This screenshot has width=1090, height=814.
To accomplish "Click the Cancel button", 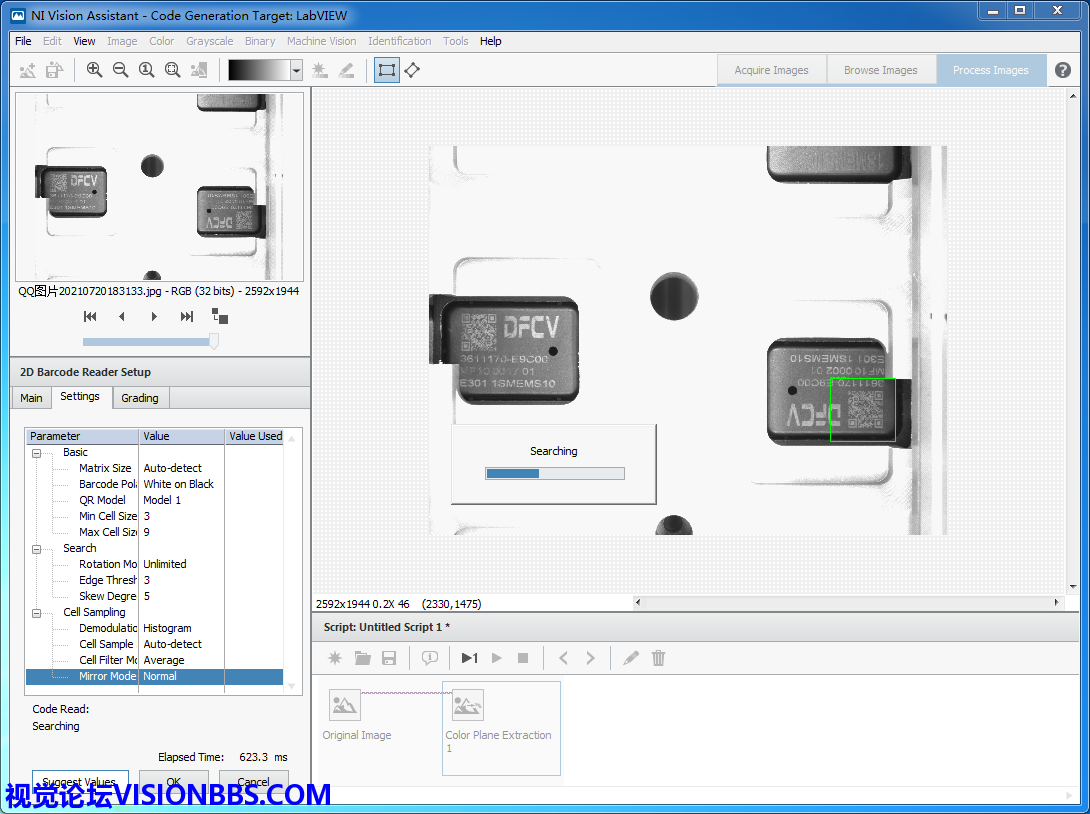I will click(254, 781).
